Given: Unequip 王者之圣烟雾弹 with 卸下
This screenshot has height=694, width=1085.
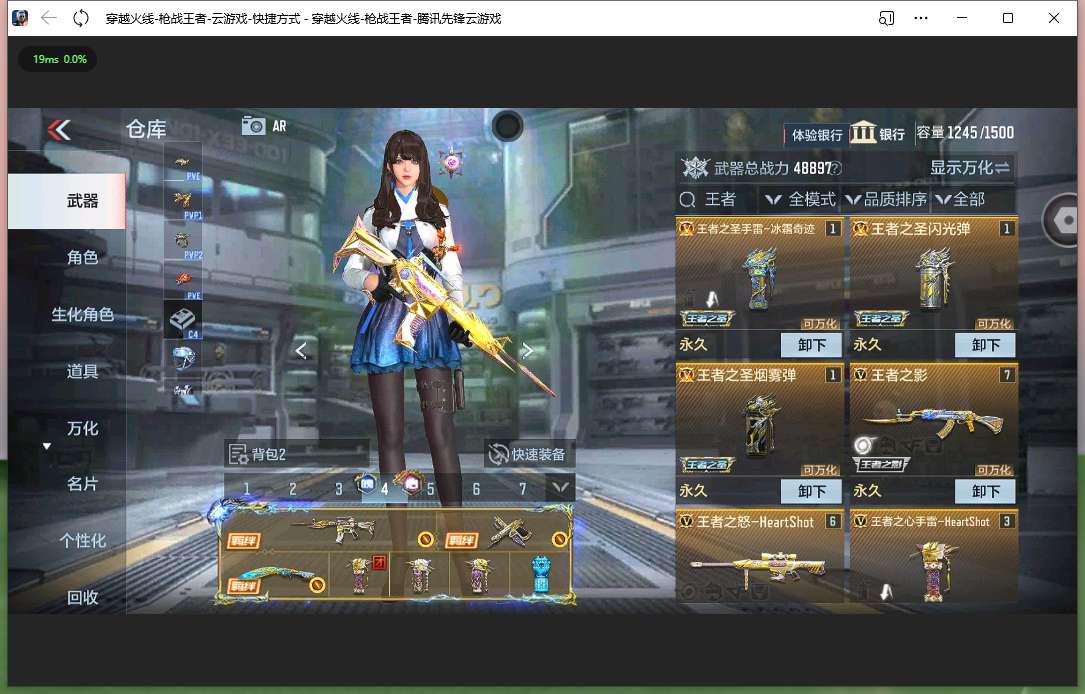Looking at the screenshot, I should 811,491.
